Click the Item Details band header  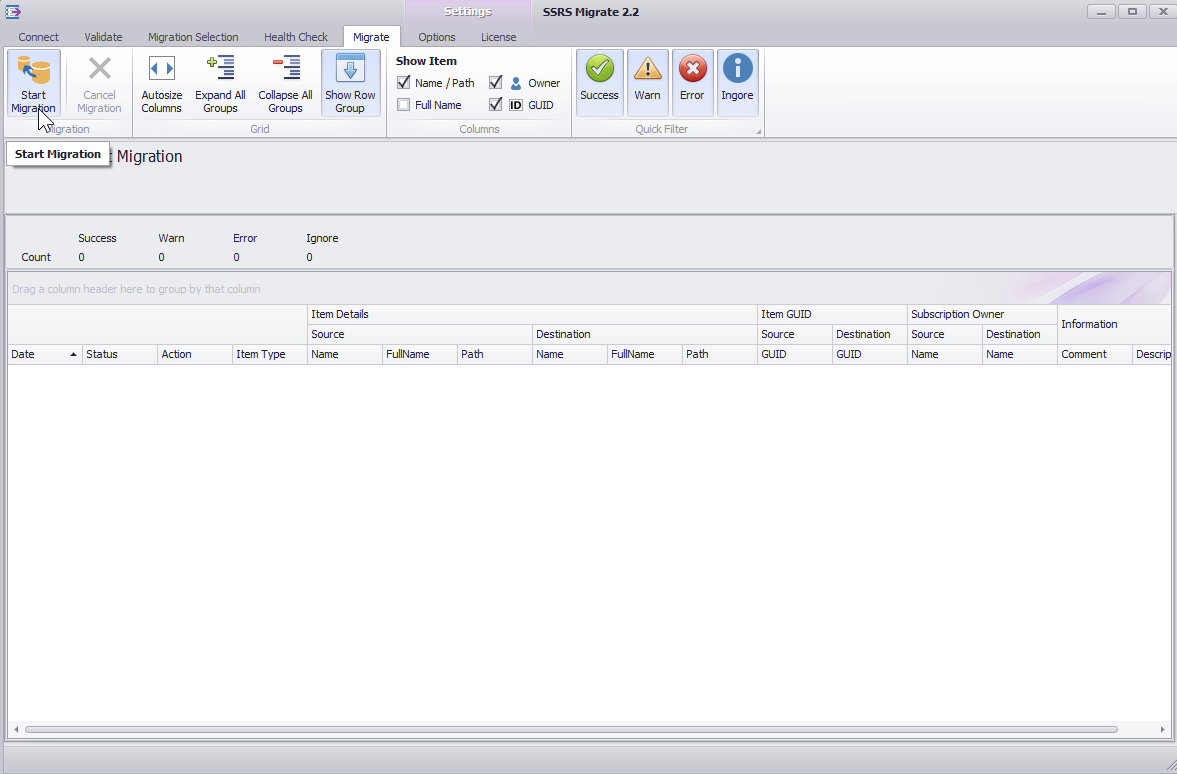click(533, 315)
